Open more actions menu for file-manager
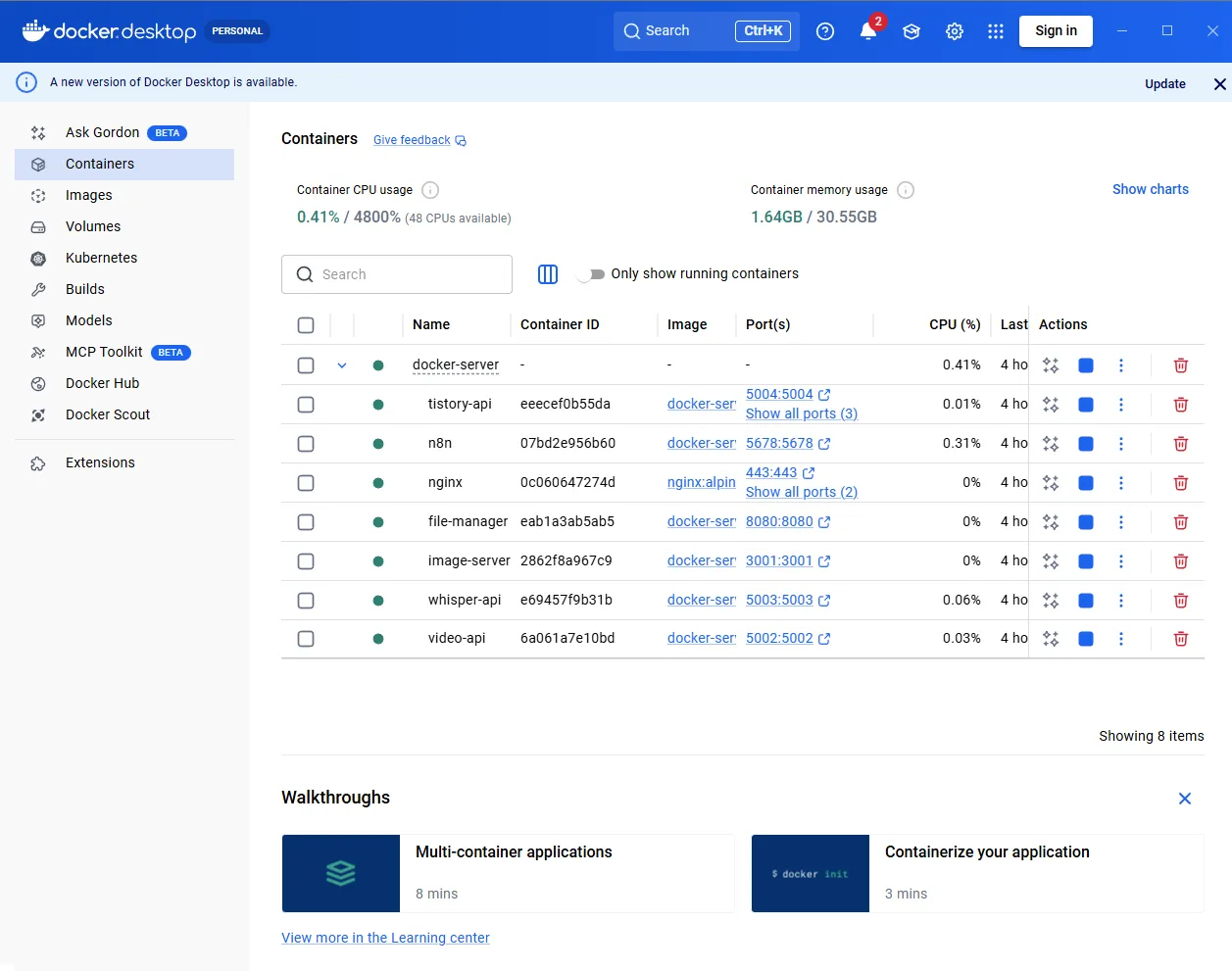Image resolution: width=1232 pixels, height=971 pixels. coord(1121,522)
